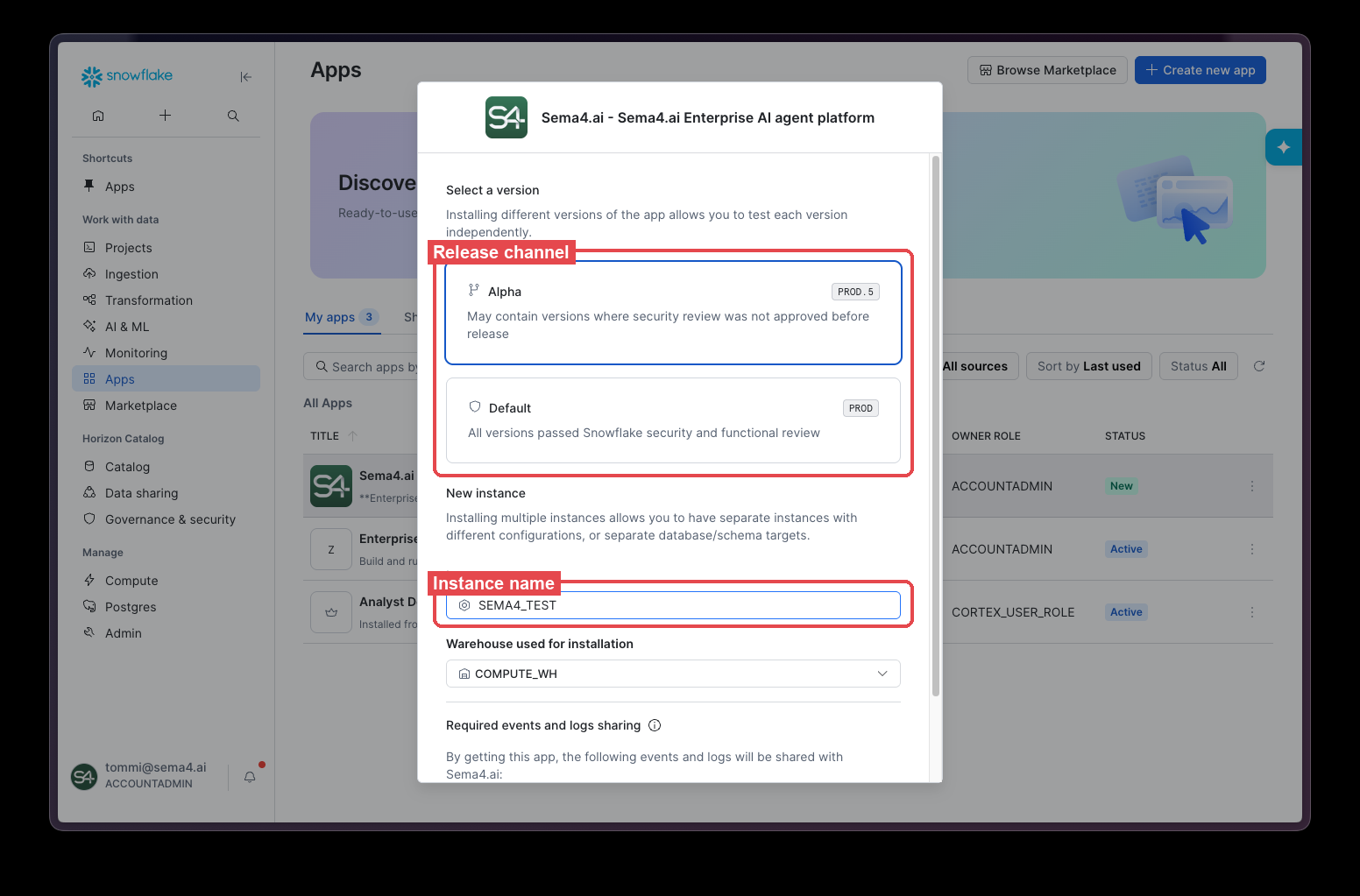Click the sparkle assistant button at right edge

[1284, 147]
